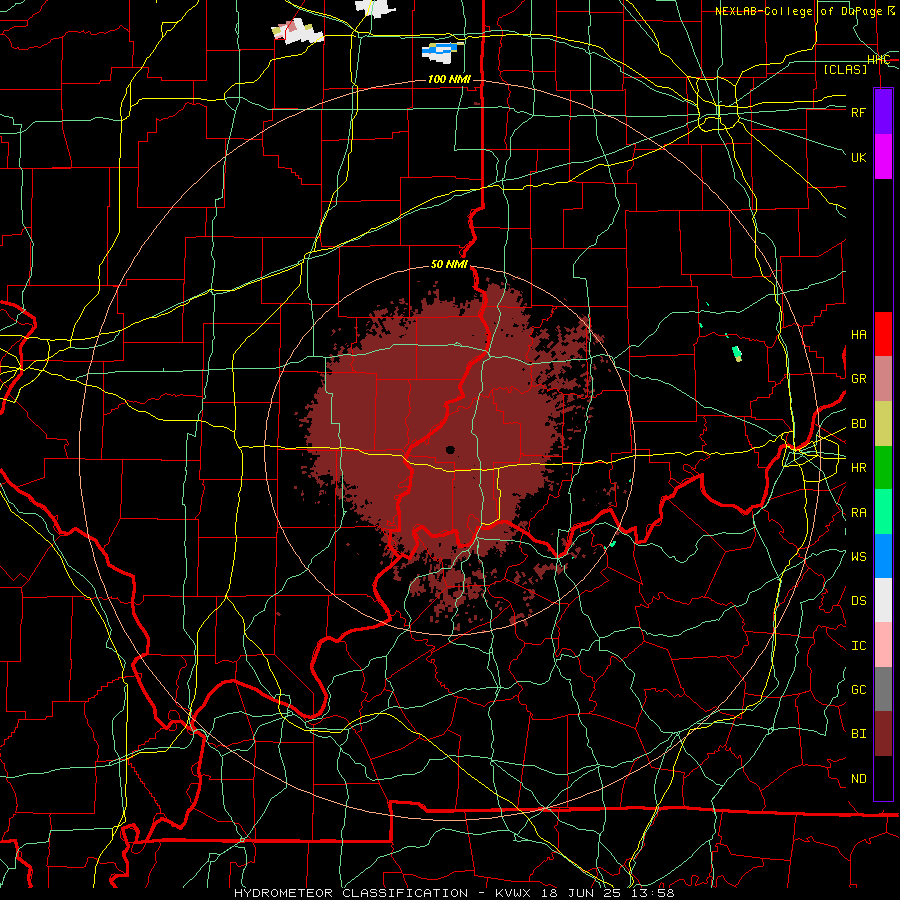The height and width of the screenshot is (900, 900).
Task: Click the GR legend label
Action: (x=858, y=379)
